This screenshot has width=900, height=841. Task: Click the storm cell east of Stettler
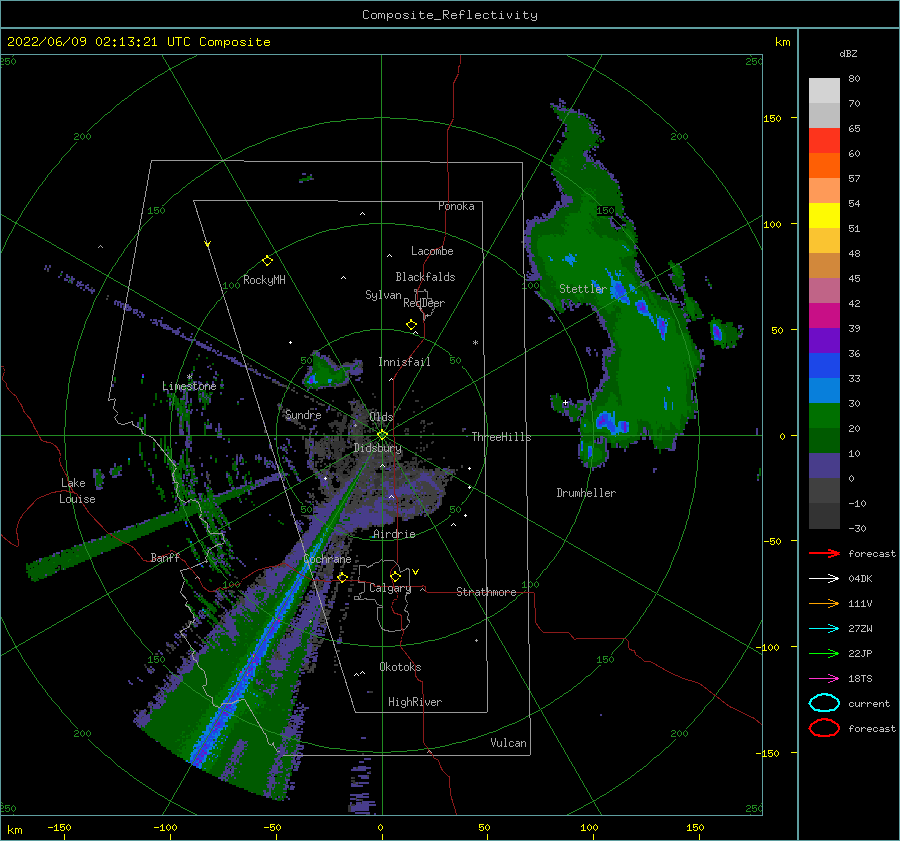[x=724, y=333]
